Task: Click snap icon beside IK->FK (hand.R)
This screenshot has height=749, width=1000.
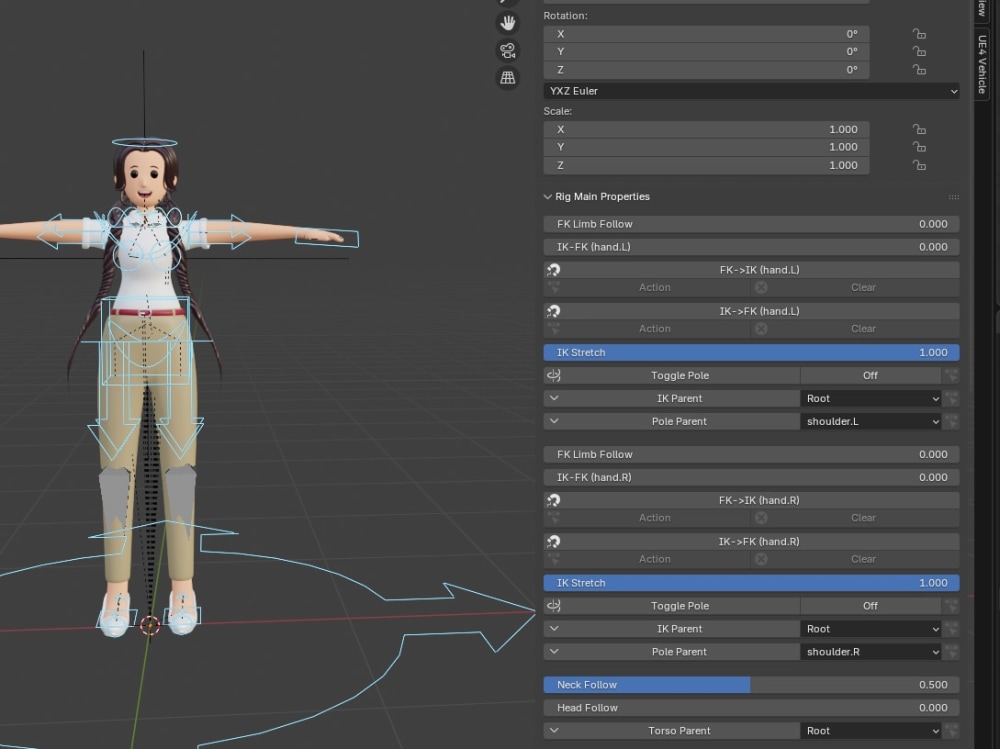Action: pyautogui.click(x=553, y=542)
